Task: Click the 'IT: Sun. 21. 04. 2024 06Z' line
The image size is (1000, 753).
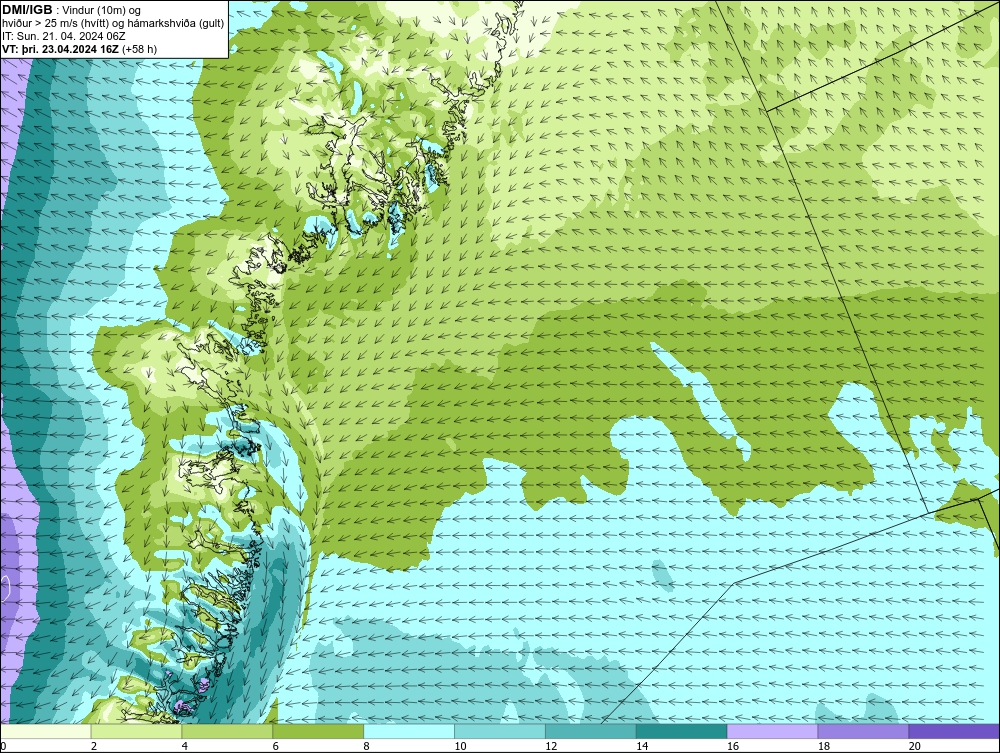Action: pos(64,36)
